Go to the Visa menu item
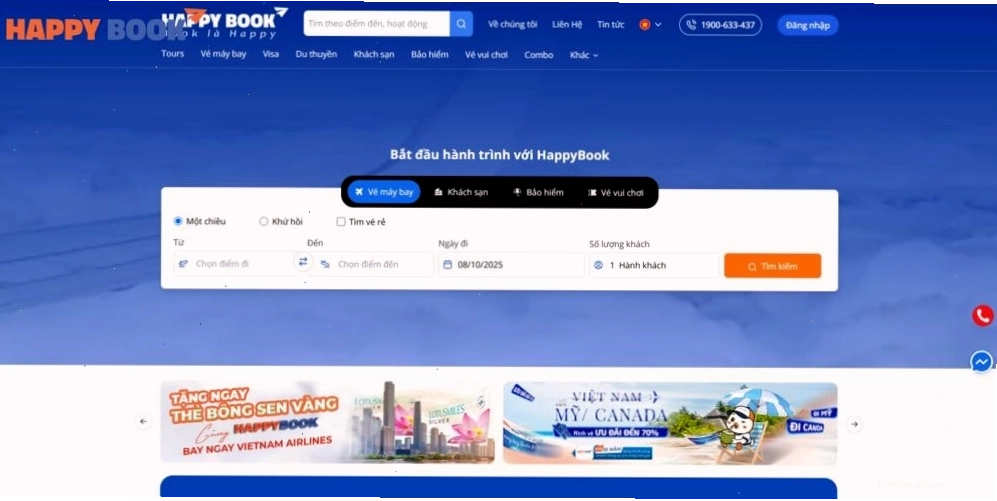 tap(271, 54)
